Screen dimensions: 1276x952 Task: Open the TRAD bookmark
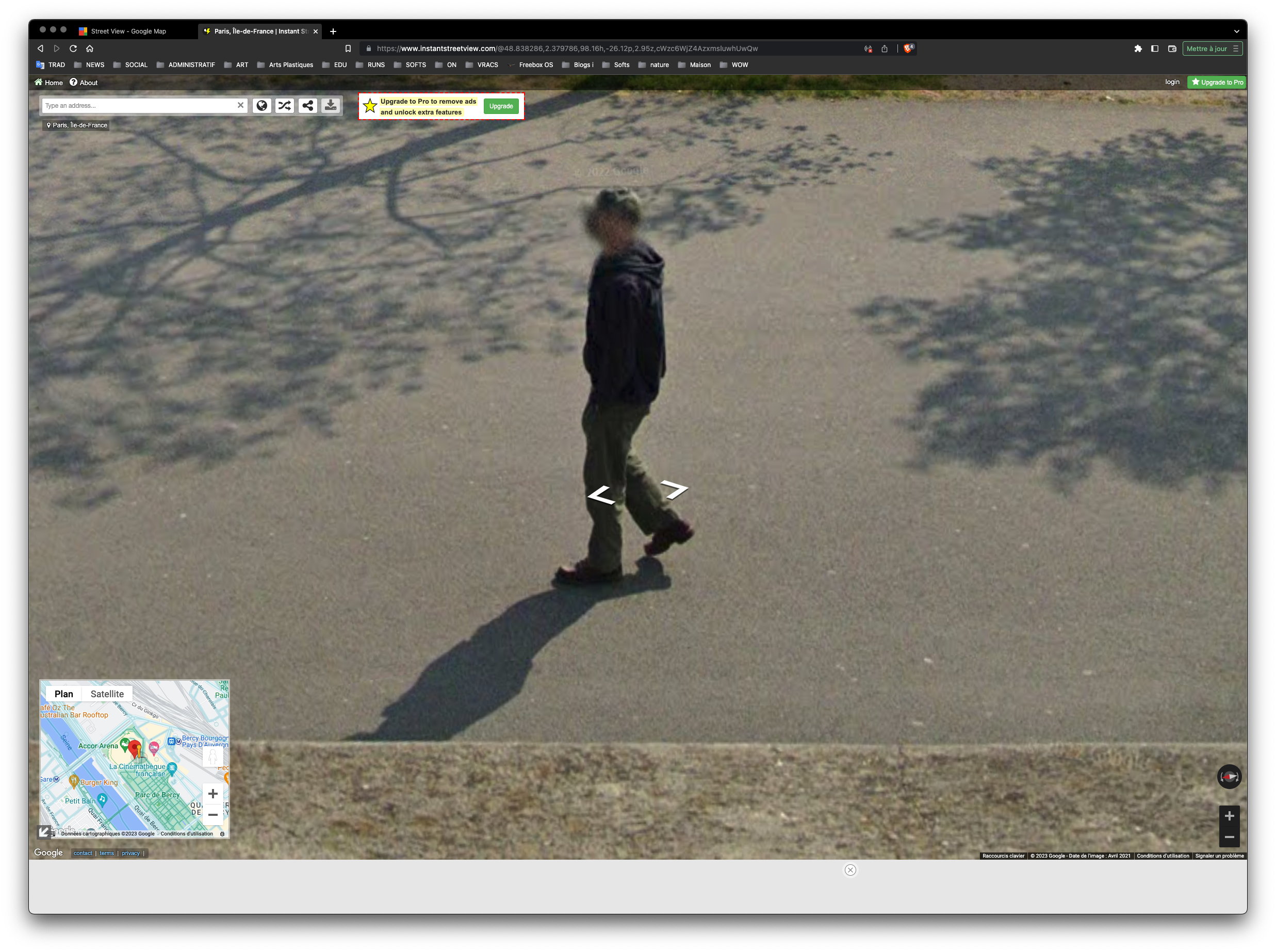[51, 64]
